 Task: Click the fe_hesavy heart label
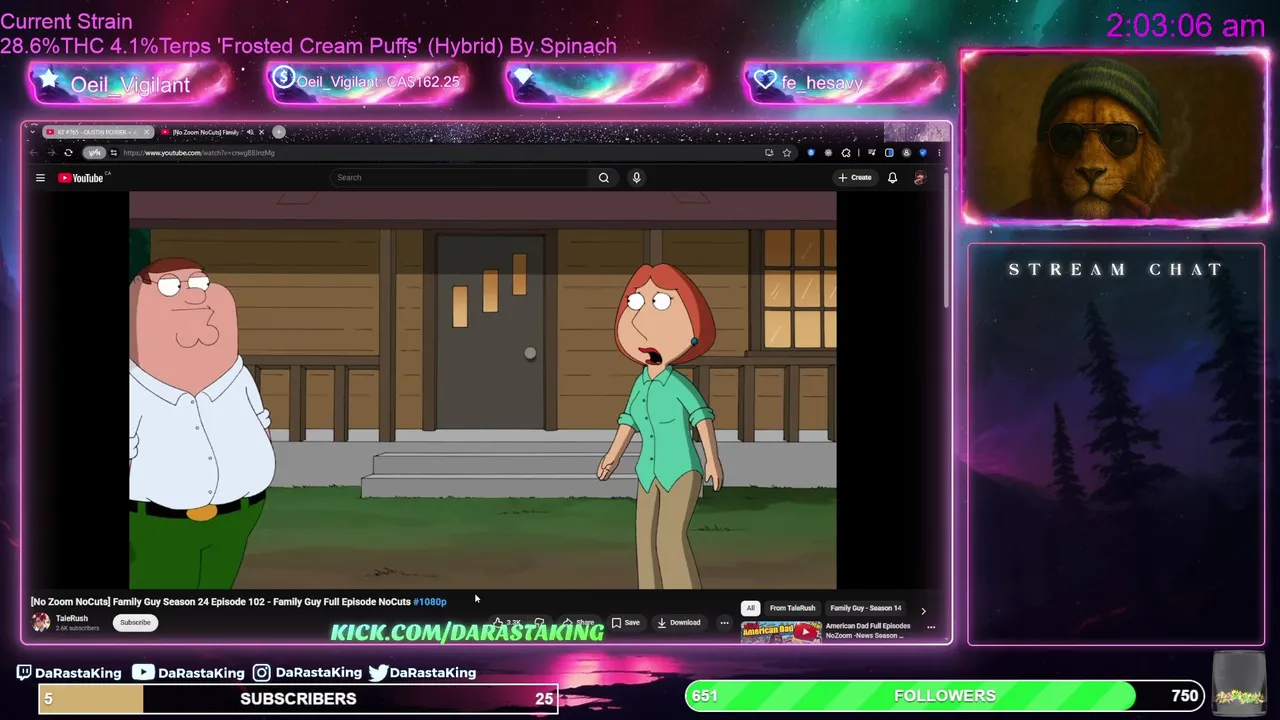pos(822,83)
